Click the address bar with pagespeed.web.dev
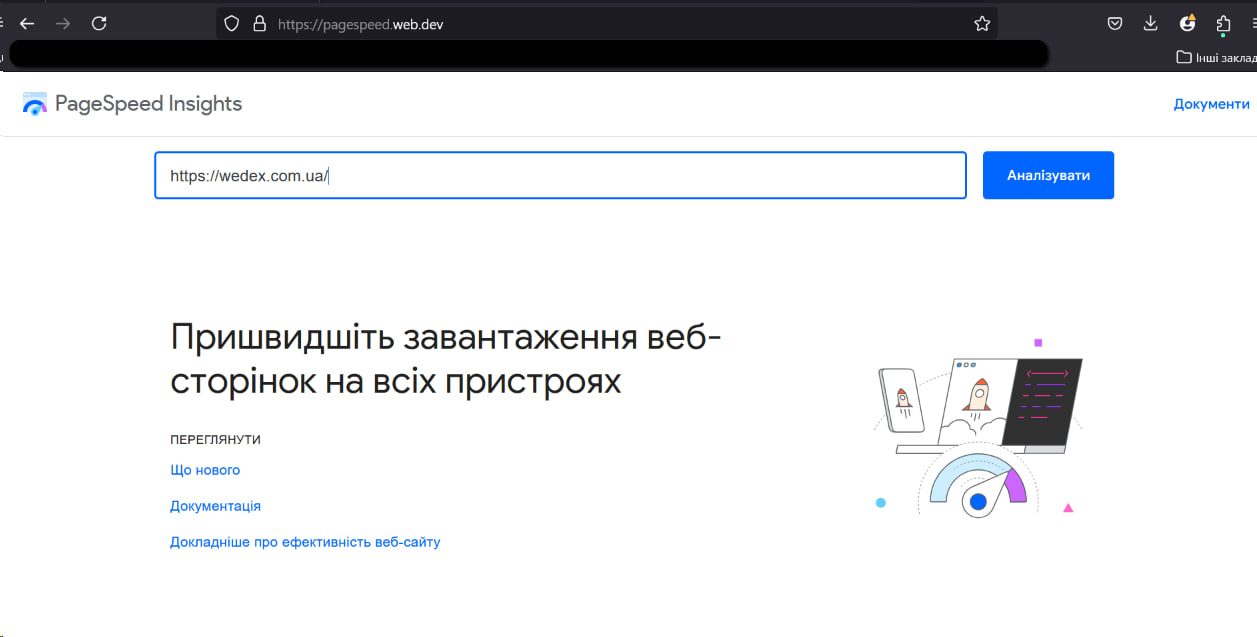The height and width of the screenshot is (637, 1257). click(606, 23)
